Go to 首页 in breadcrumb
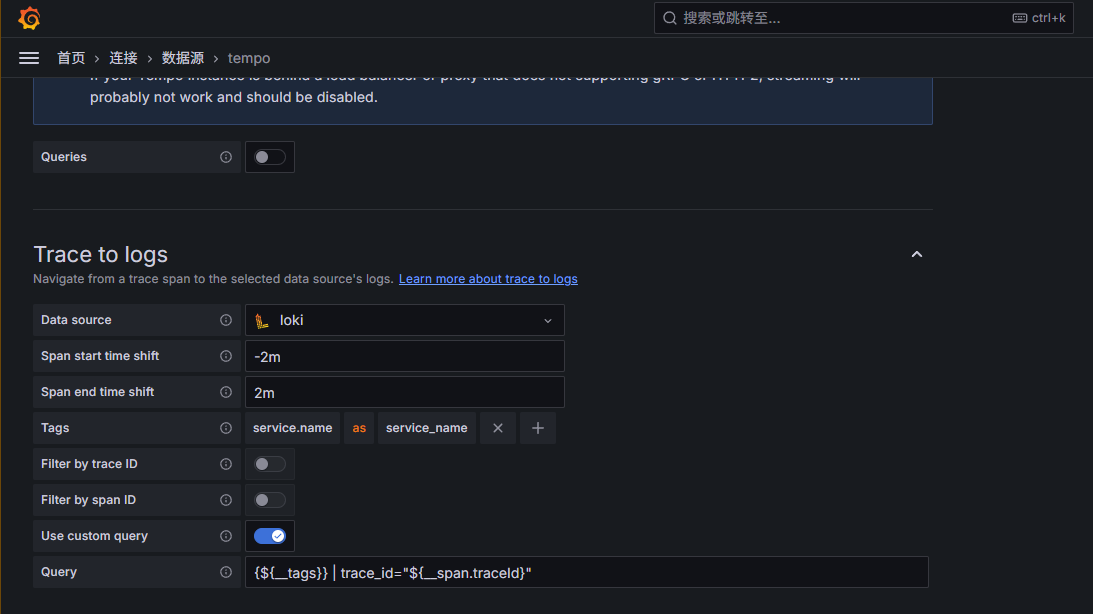The width and height of the screenshot is (1093, 614). click(71, 58)
